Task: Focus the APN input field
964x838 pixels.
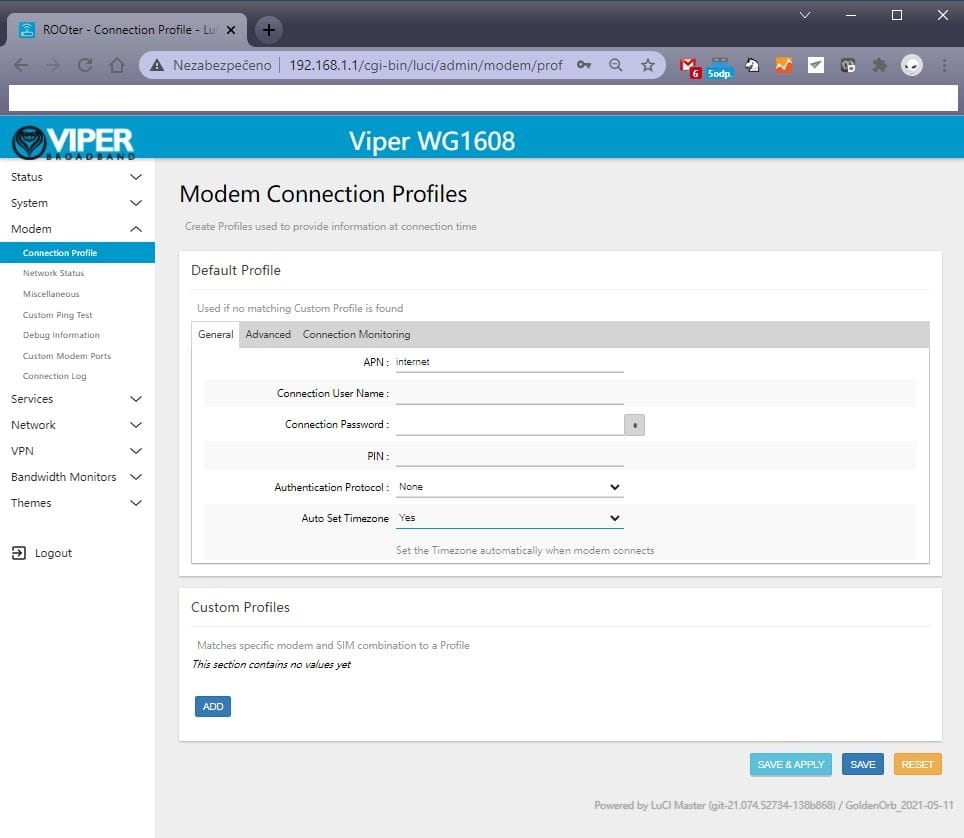Action: click(x=510, y=362)
